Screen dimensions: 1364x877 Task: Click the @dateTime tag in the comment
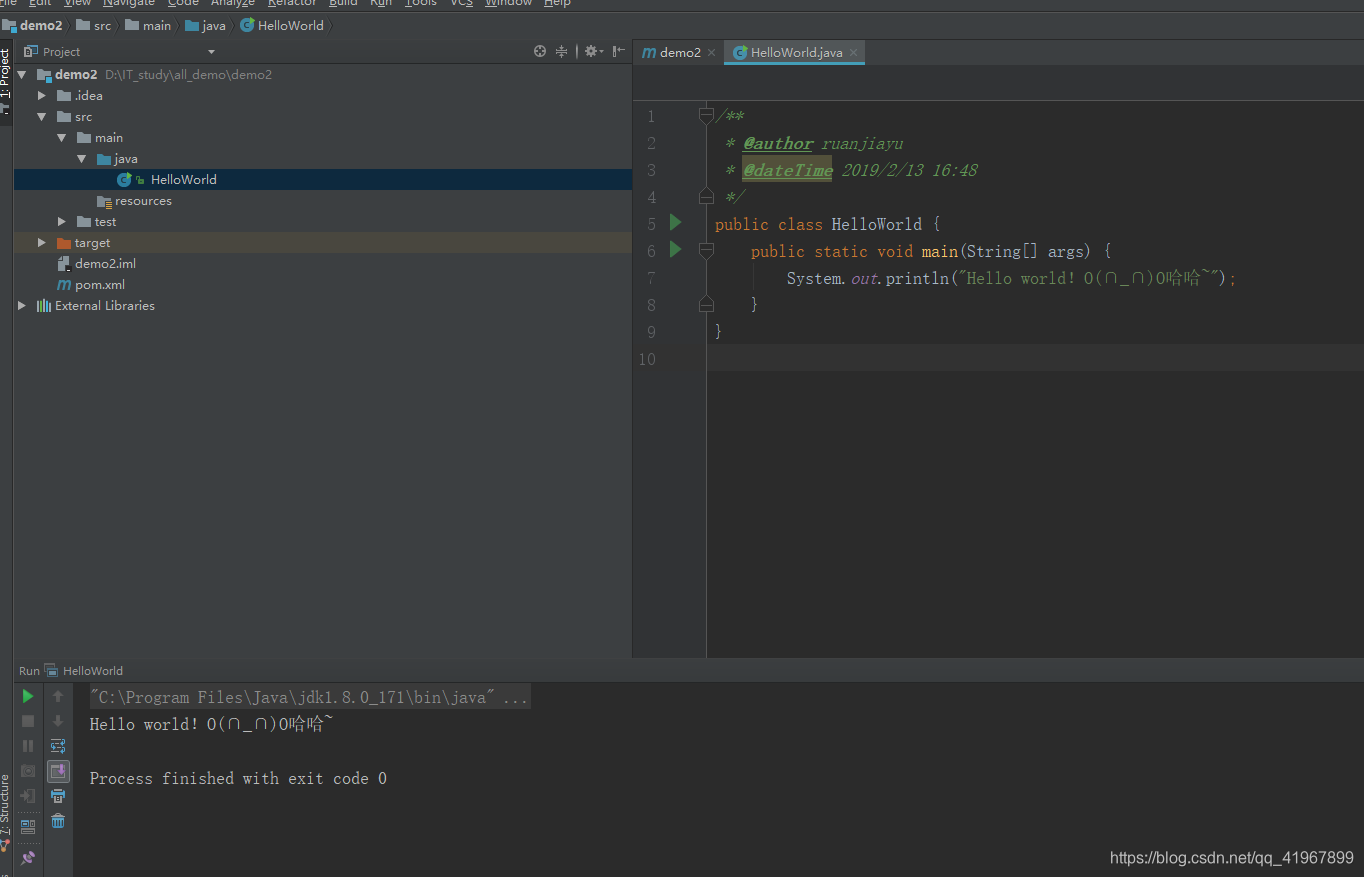click(x=787, y=171)
